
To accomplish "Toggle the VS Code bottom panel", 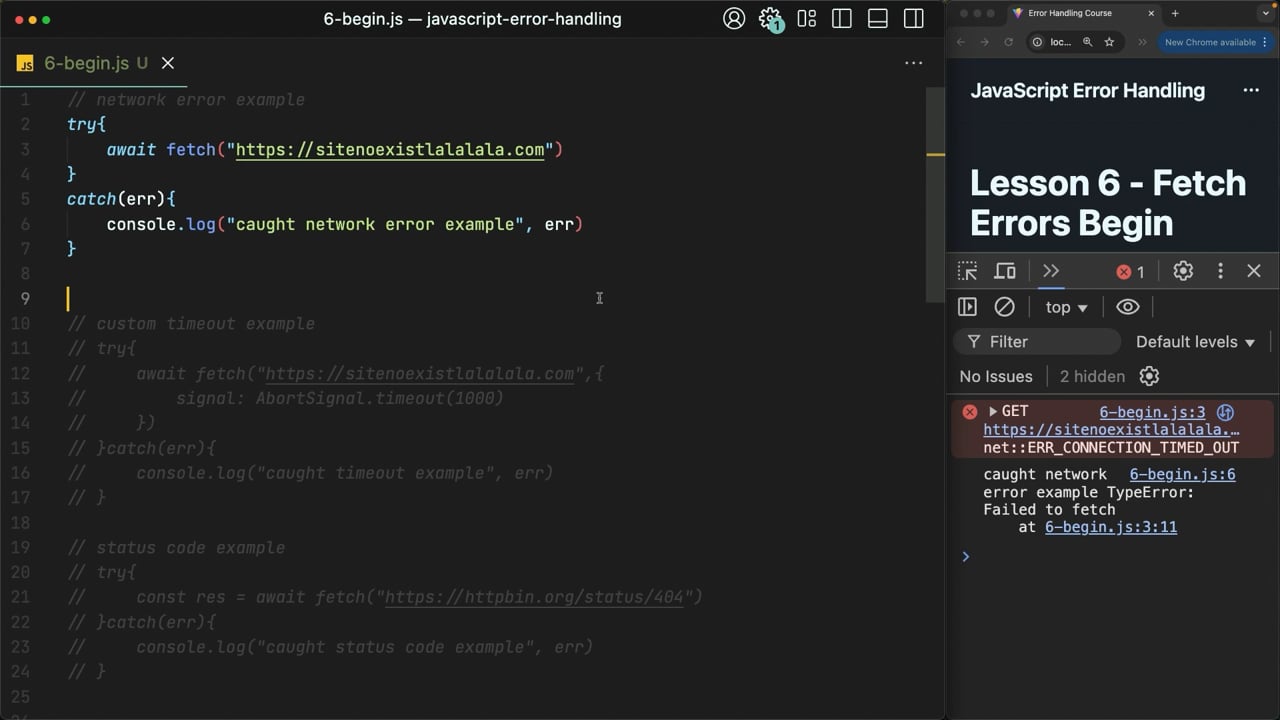I will 878,19.
